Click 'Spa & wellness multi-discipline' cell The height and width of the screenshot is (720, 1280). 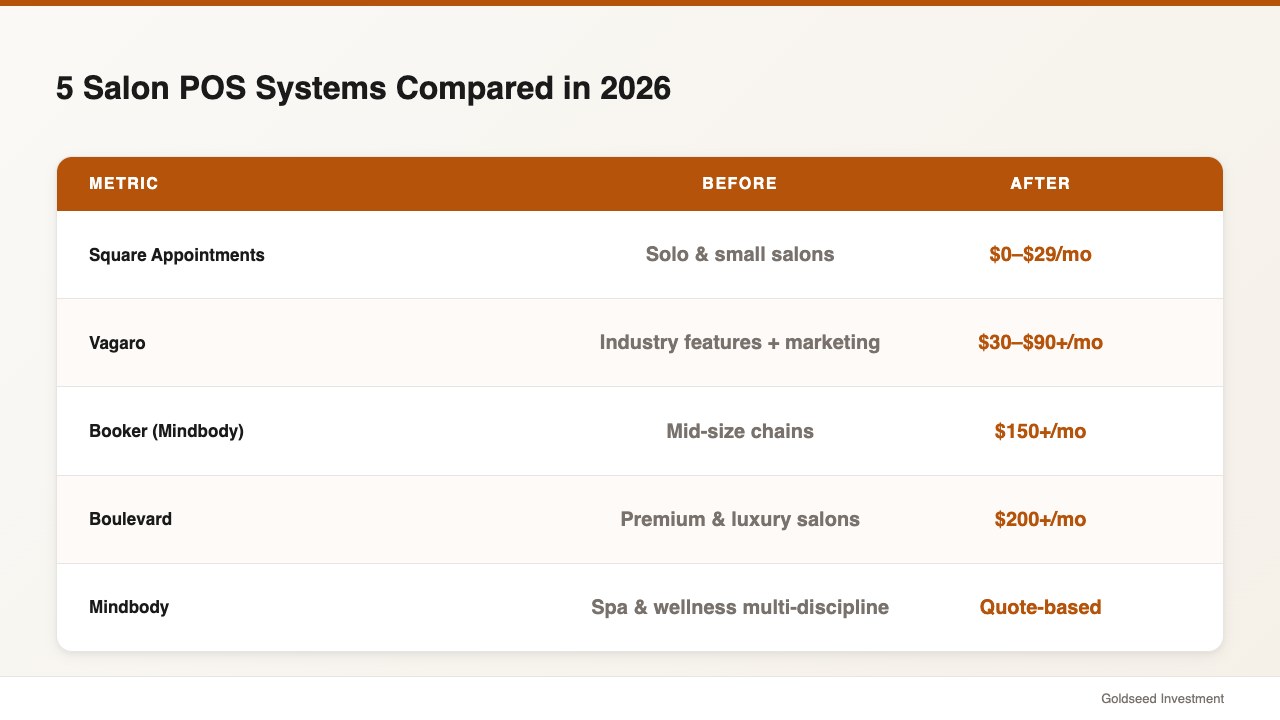coord(740,607)
